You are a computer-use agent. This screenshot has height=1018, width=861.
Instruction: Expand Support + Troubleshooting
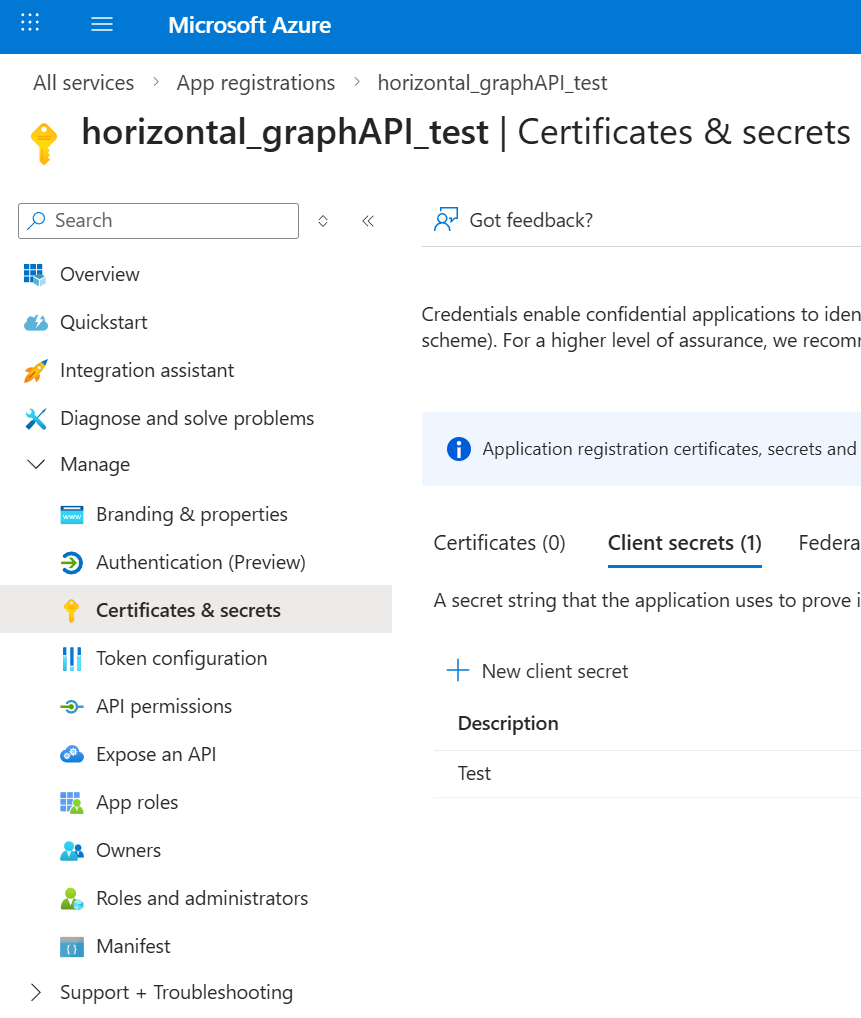(x=36, y=992)
